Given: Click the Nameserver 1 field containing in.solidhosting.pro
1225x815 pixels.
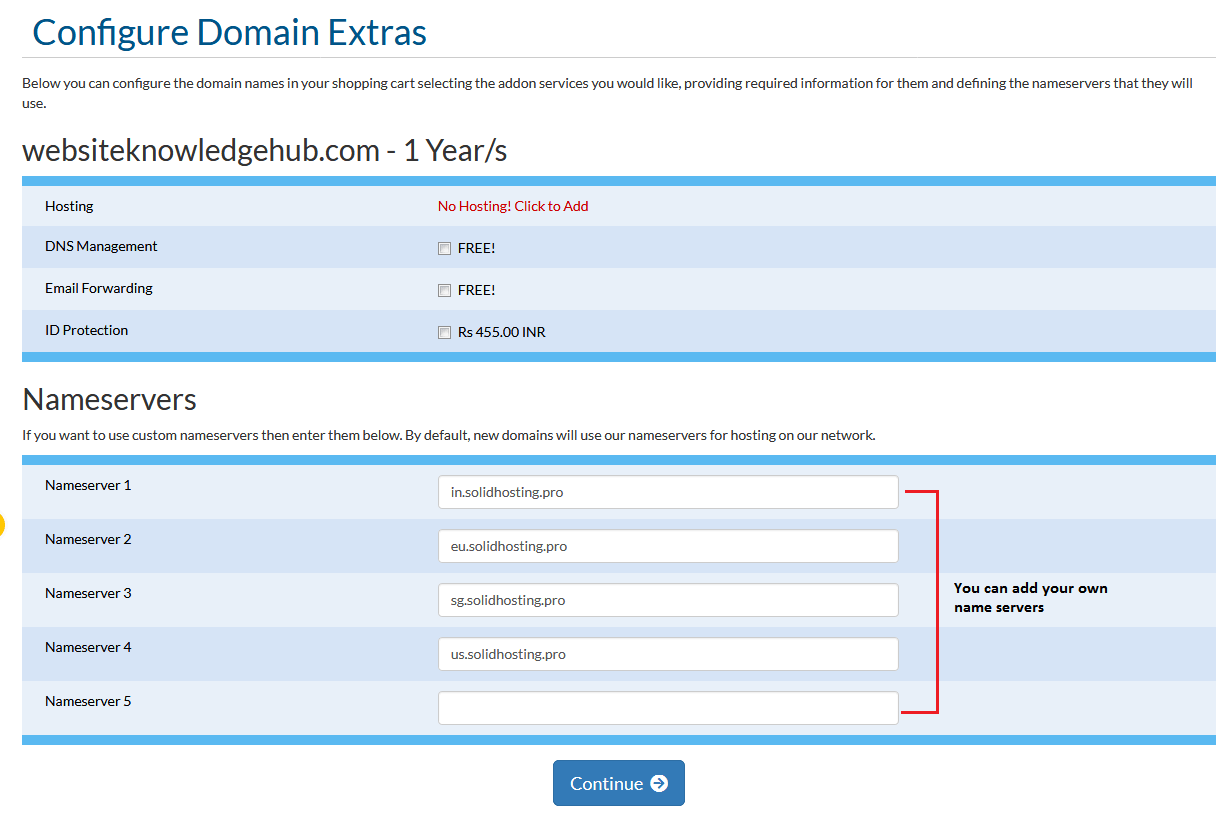Looking at the screenshot, I should pos(668,492).
